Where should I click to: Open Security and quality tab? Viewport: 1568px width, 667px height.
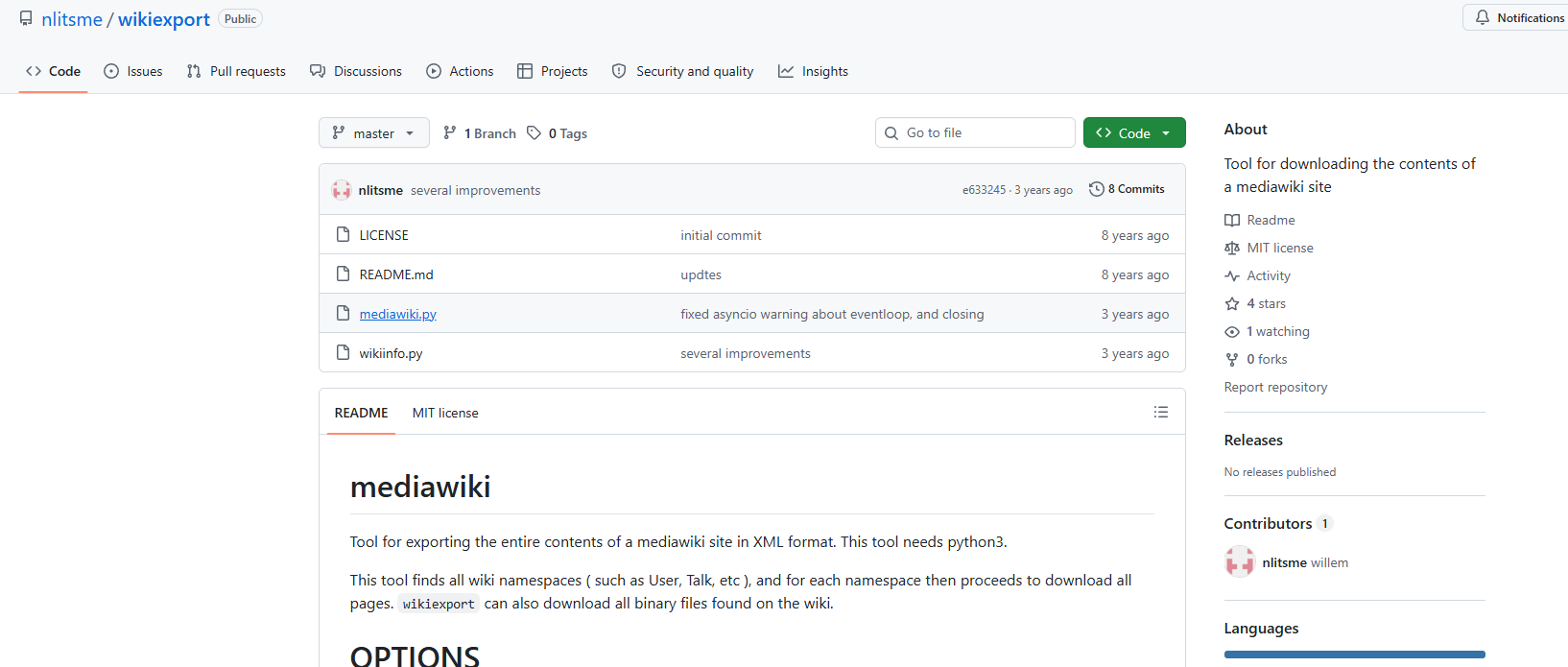pos(682,71)
